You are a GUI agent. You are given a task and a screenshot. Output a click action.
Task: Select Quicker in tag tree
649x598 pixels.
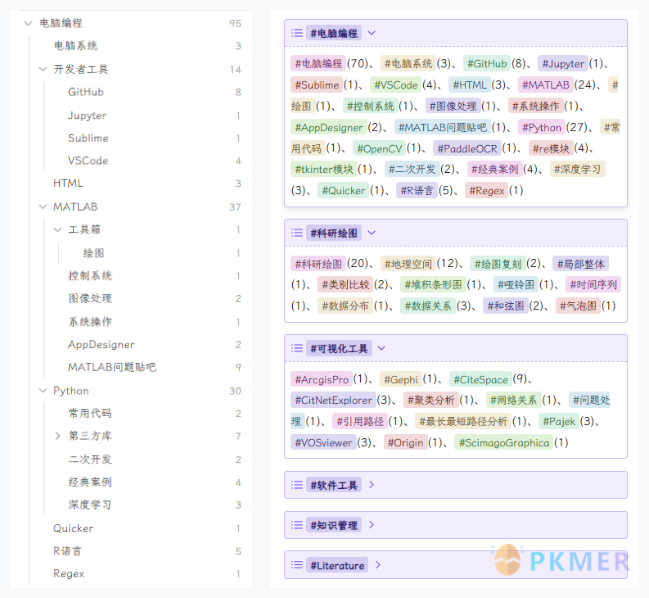click(x=73, y=528)
